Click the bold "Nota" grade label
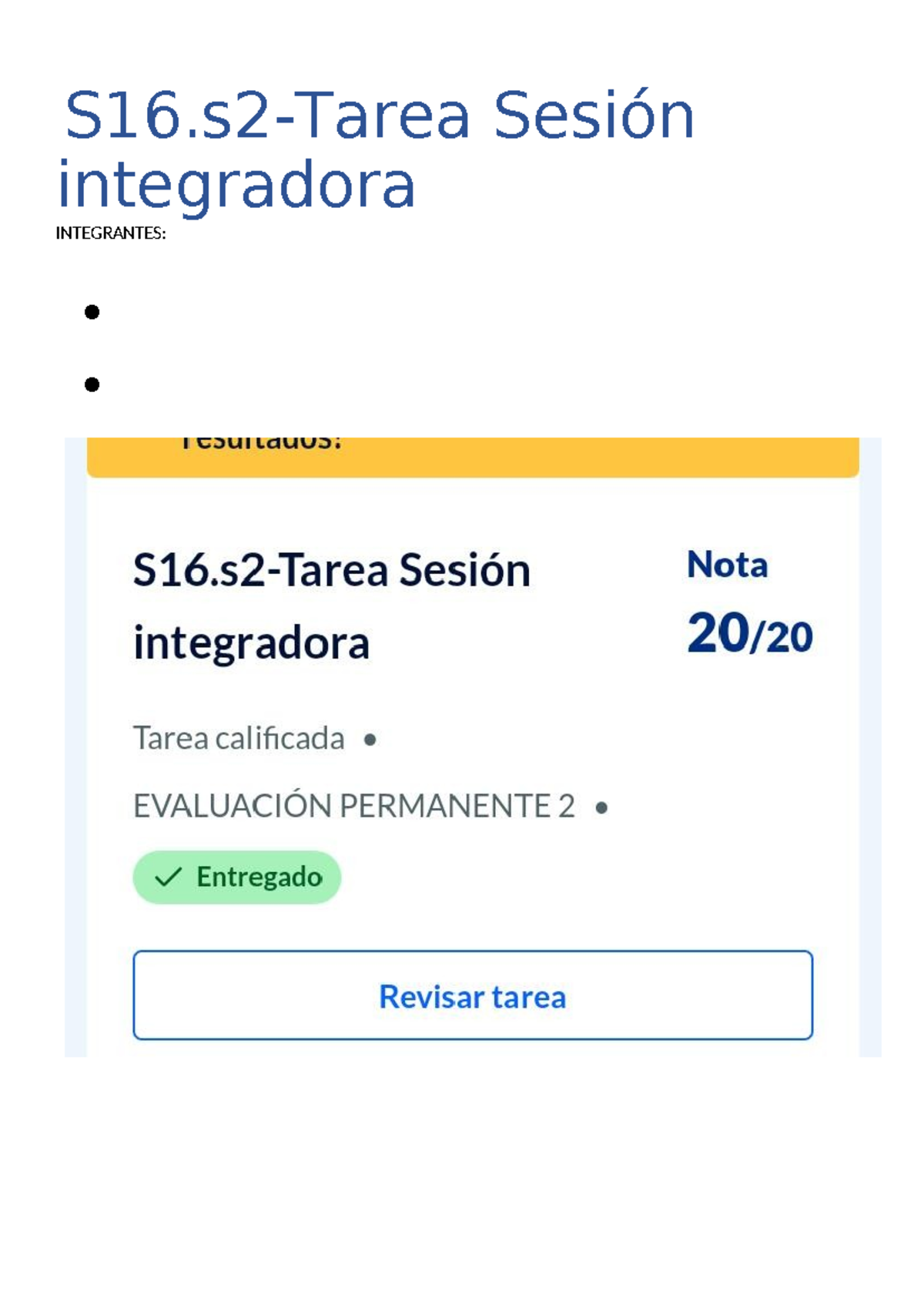The image size is (924, 1305). click(728, 566)
